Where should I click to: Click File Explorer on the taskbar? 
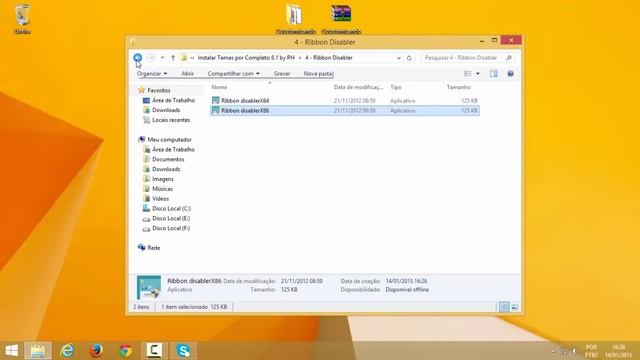point(38,351)
